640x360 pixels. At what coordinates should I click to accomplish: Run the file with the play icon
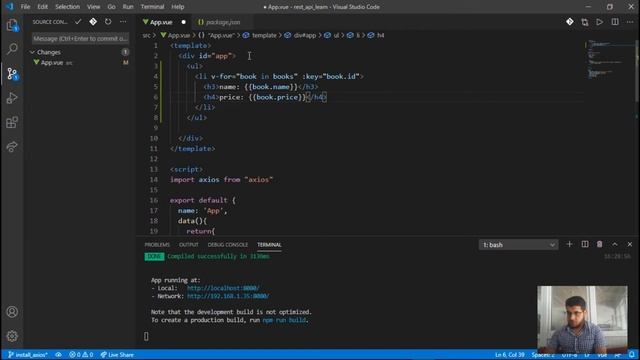tap(600, 22)
